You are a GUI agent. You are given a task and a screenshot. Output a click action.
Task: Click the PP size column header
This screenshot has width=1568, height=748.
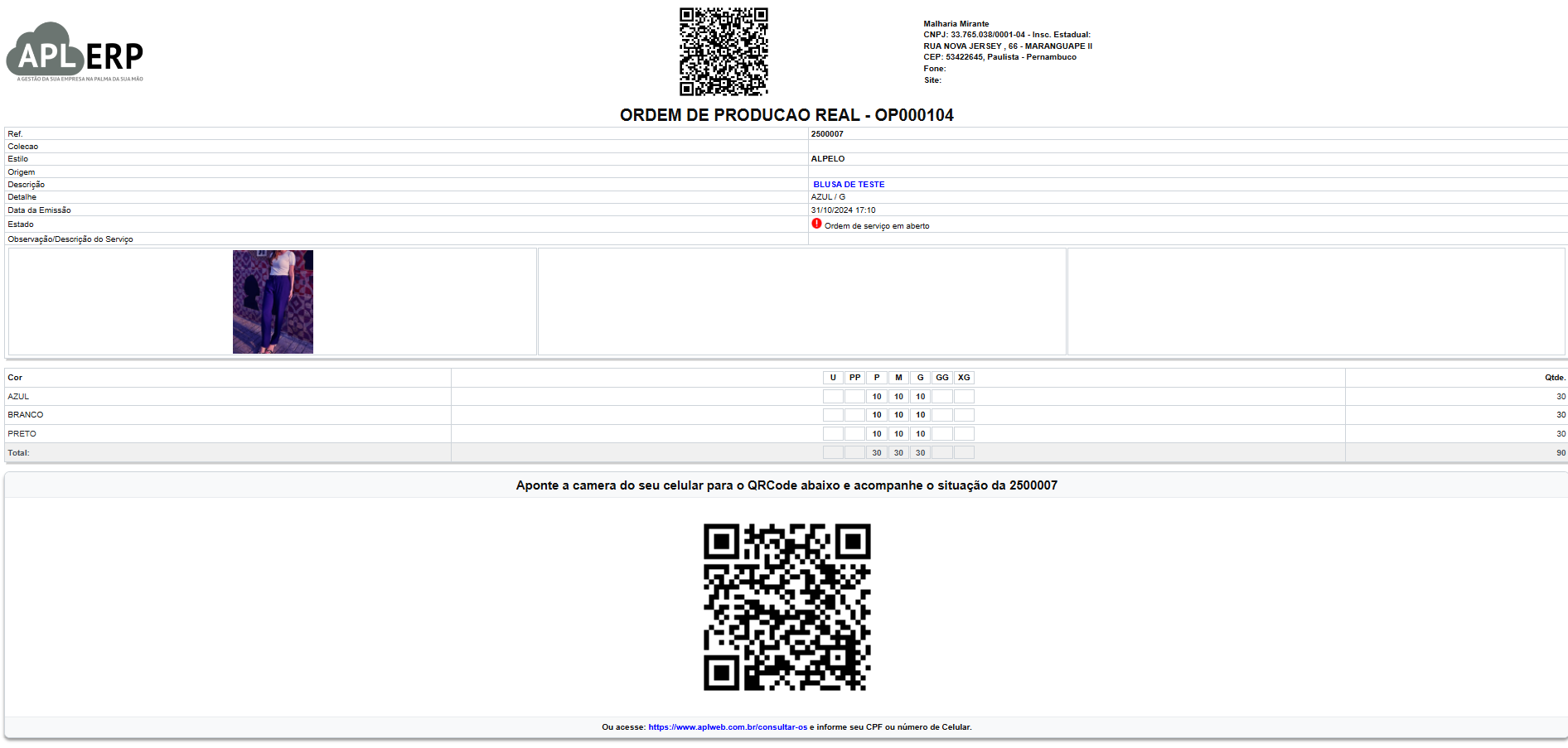pyautogui.click(x=854, y=378)
